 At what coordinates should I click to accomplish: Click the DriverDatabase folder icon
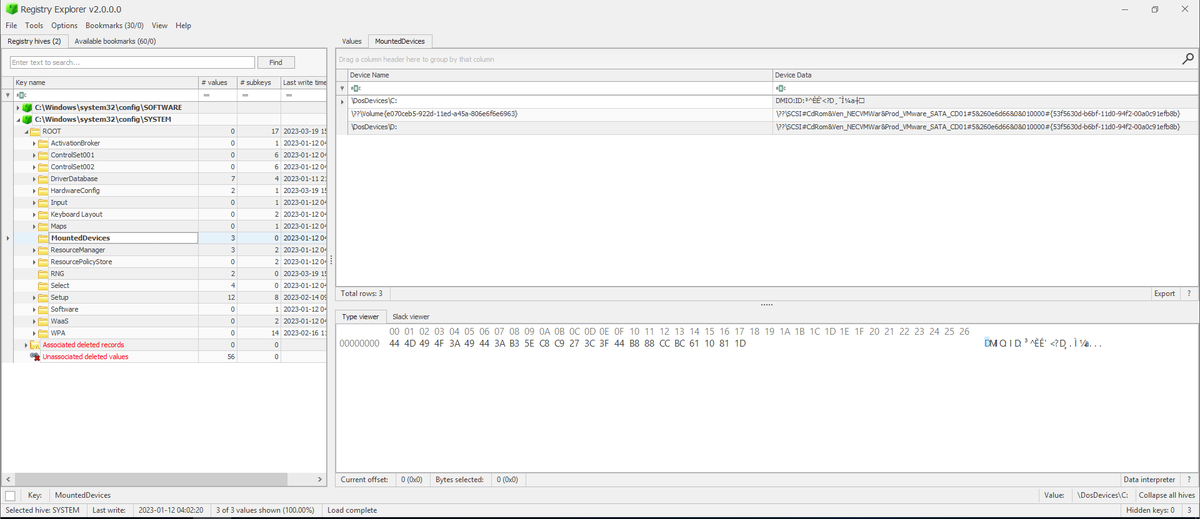coord(44,179)
